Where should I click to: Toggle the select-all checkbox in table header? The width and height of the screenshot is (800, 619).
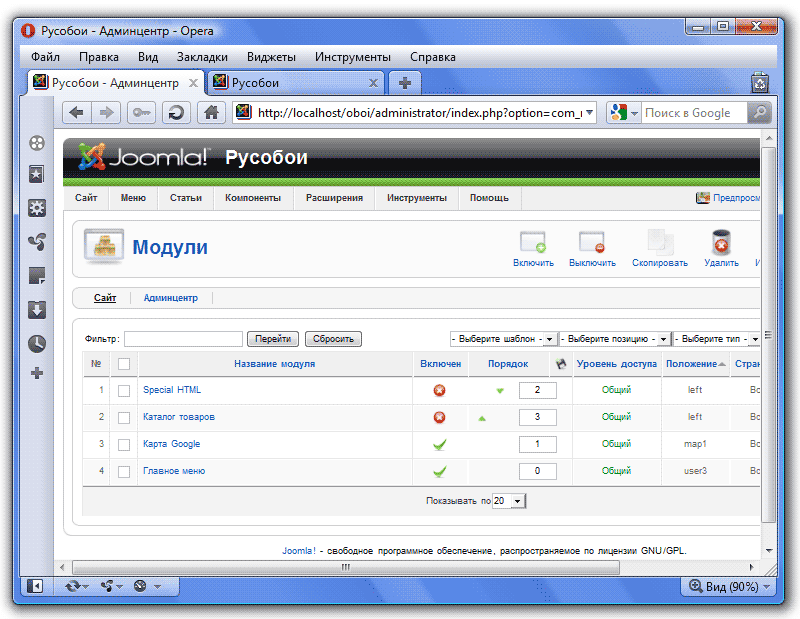pyautogui.click(x=124, y=364)
